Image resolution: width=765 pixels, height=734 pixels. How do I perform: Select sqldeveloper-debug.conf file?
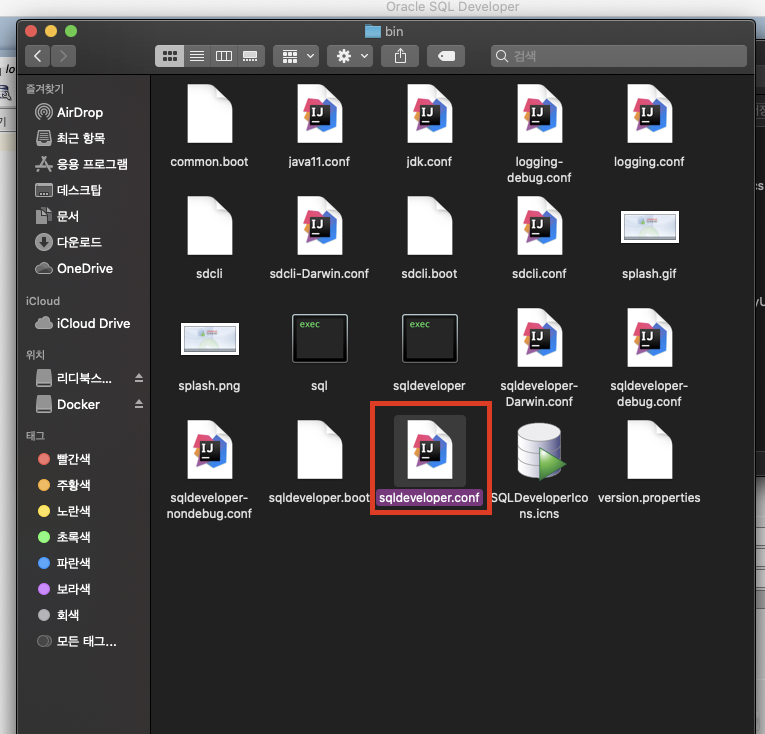click(649, 338)
